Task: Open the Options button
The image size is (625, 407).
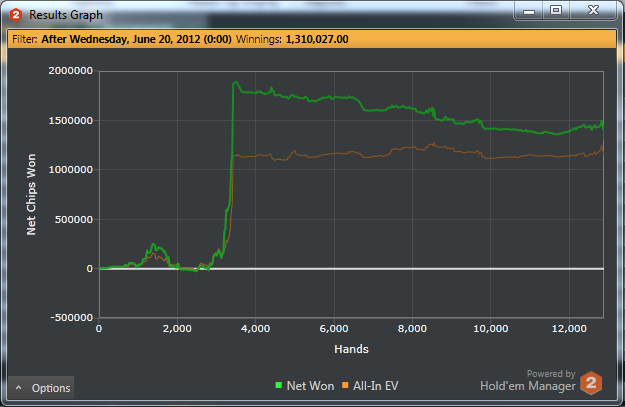Action: [41, 387]
